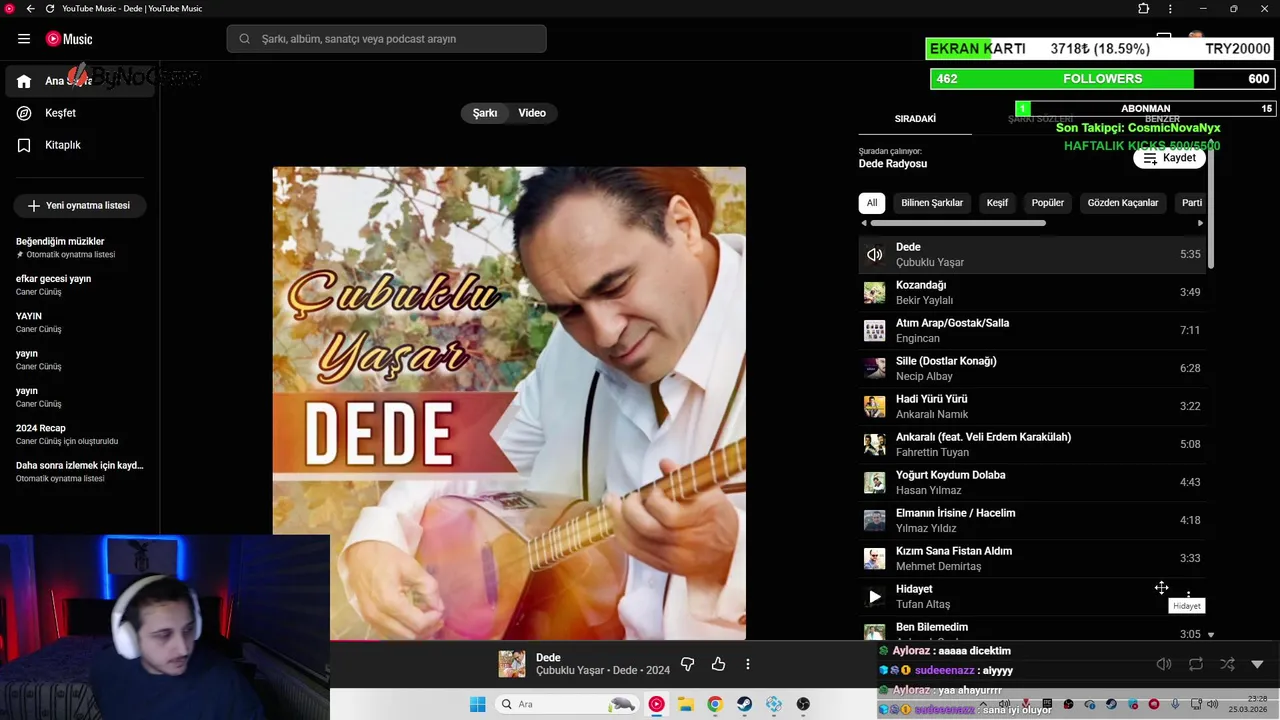Select the Keşif filter chip

tap(998, 203)
